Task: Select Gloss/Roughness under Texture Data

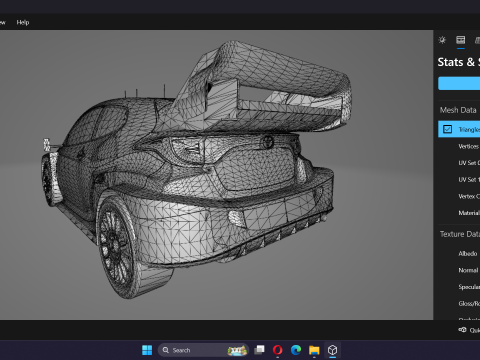Action: point(469,304)
